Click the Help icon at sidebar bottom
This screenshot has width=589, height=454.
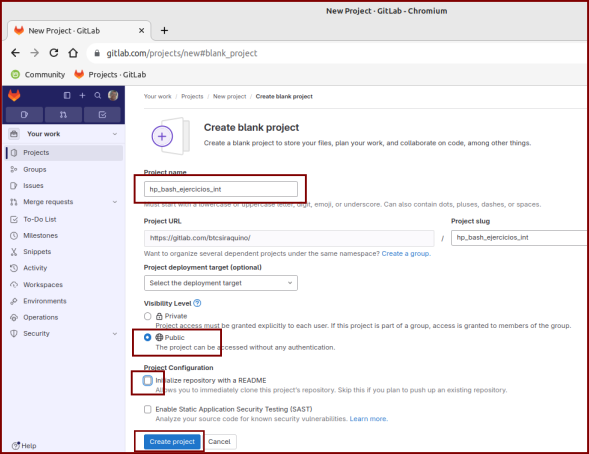(x=16, y=446)
